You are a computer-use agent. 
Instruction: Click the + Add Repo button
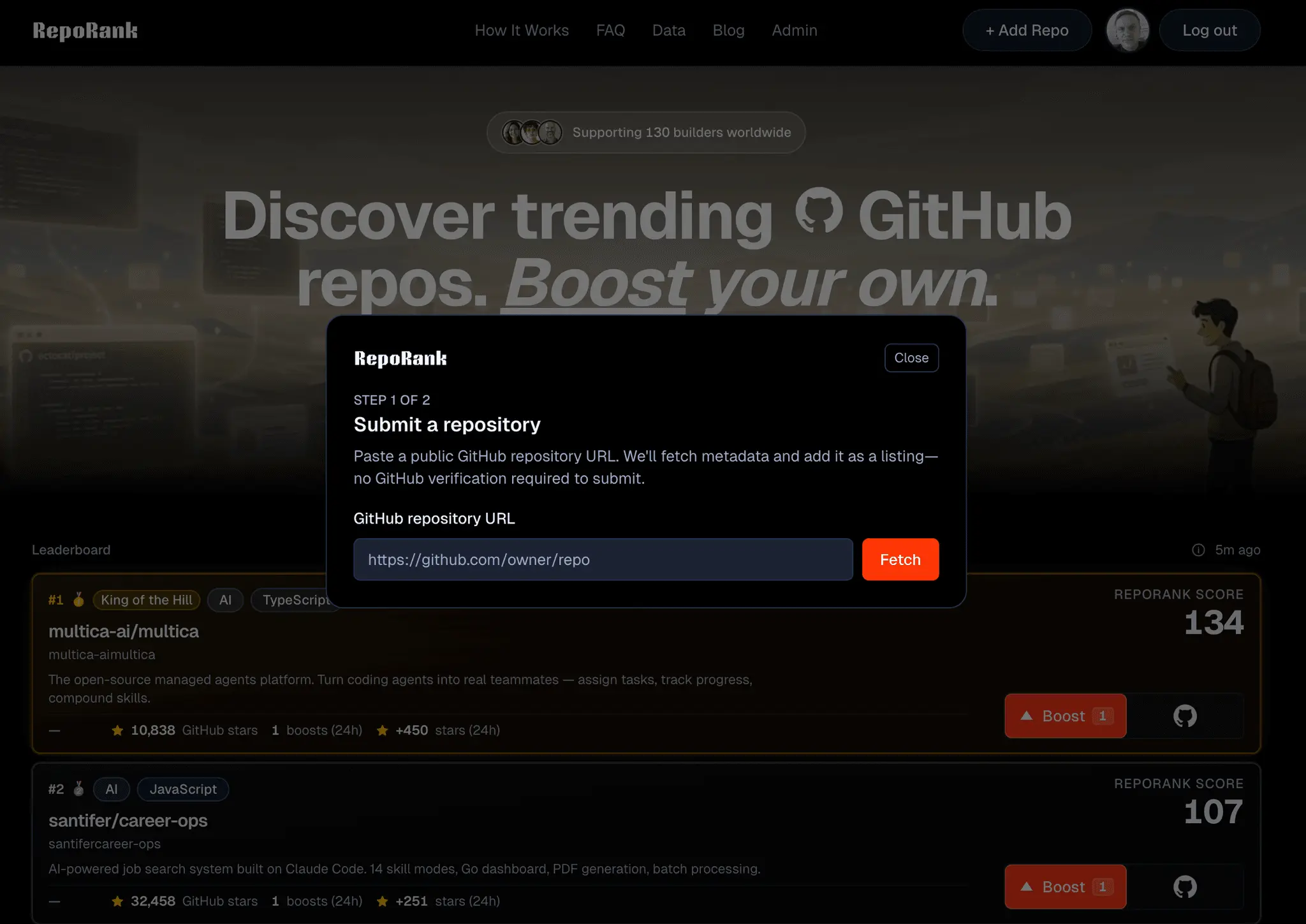1027,30
